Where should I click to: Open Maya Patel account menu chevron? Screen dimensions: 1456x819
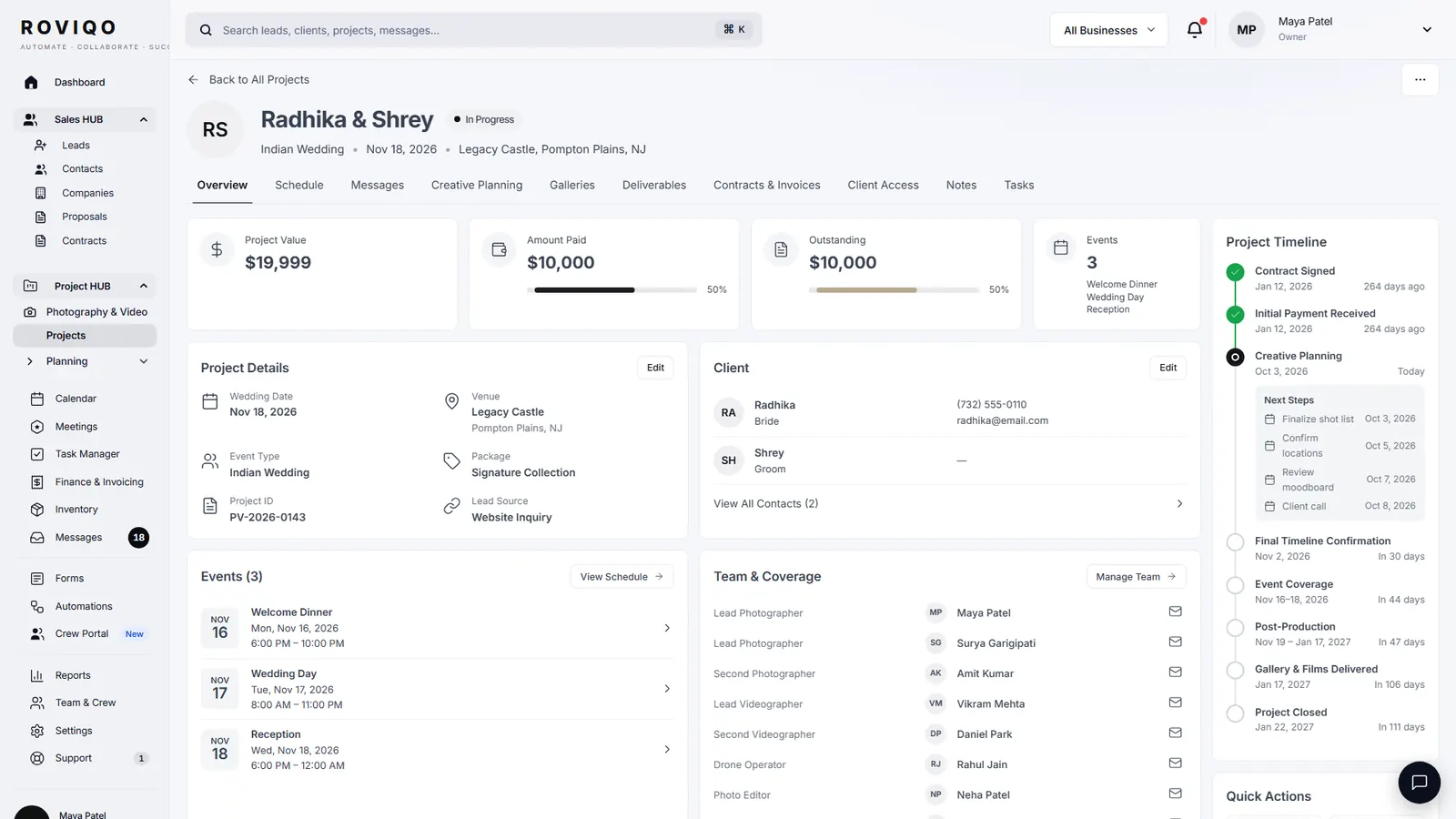[x=1427, y=30]
